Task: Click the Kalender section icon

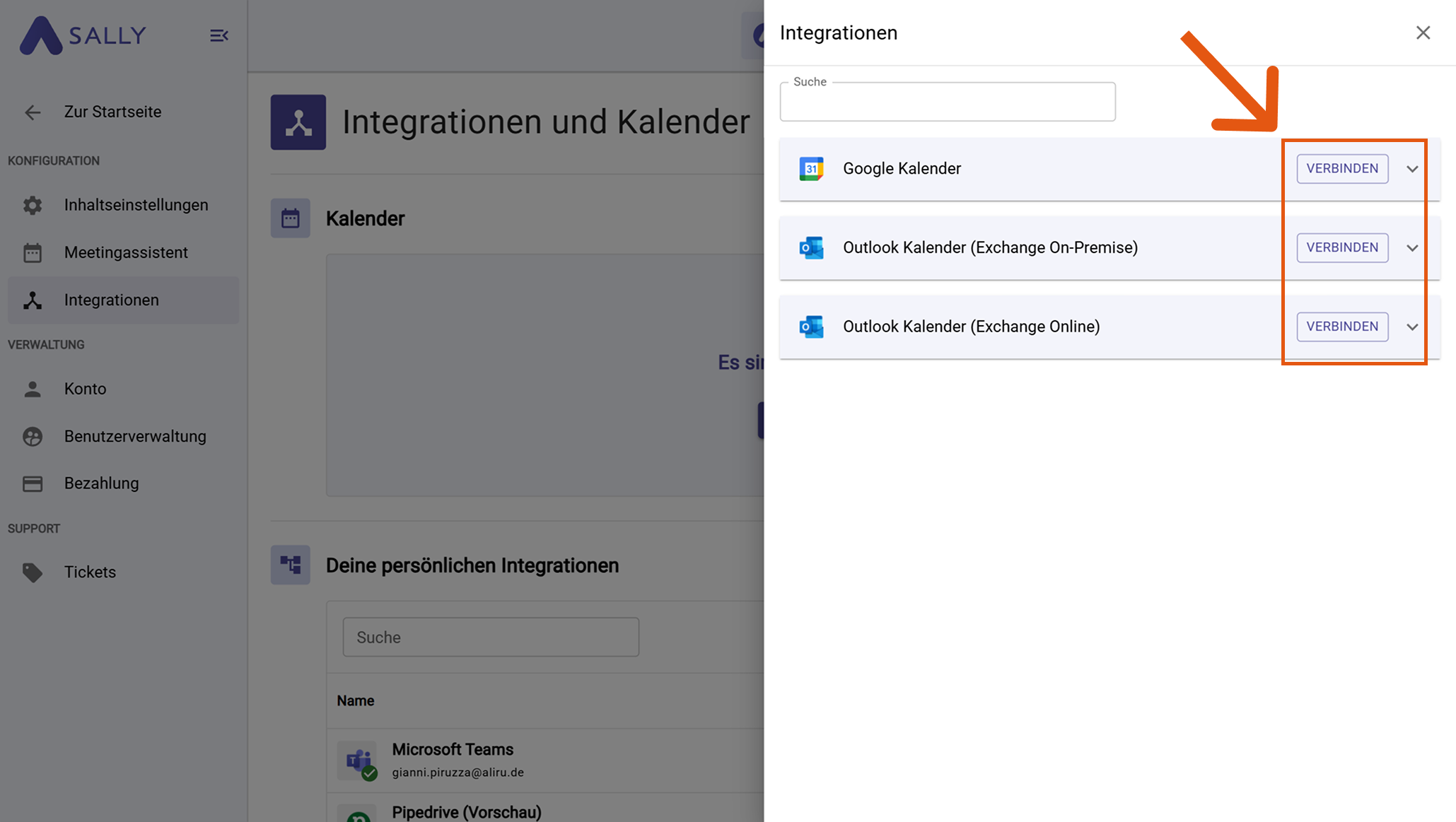Action: coord(290,218)
